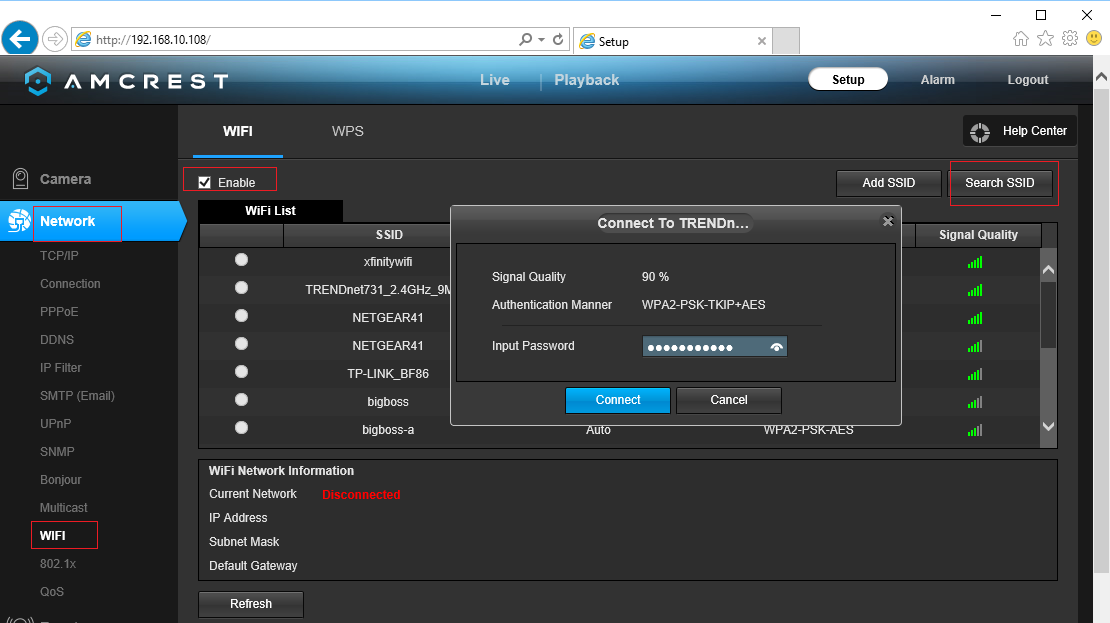Open browser tools gear icon
Screen dimensions: 1110x623
tap(1069, 39)
